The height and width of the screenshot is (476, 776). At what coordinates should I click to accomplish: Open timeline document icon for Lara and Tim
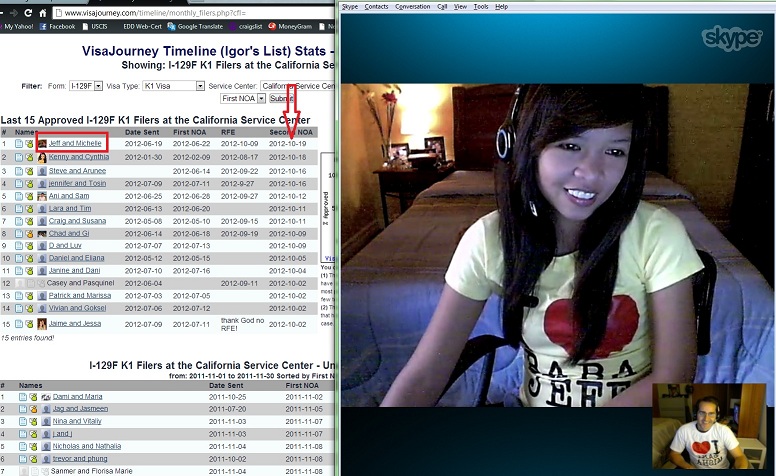(18, 209)
